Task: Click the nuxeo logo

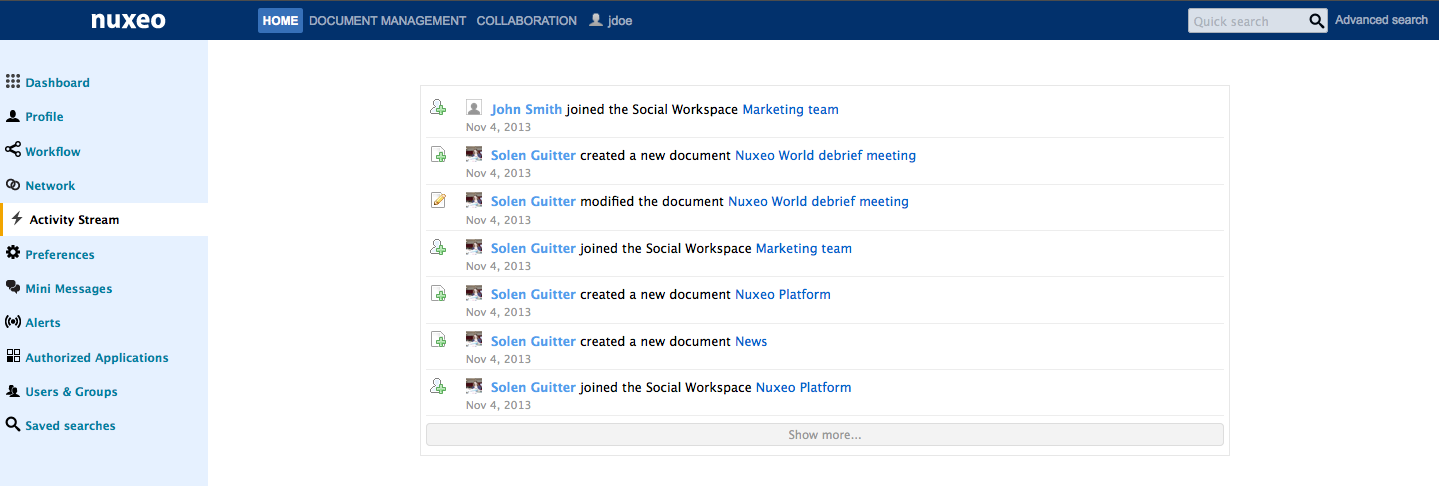Action: point(128,21)
